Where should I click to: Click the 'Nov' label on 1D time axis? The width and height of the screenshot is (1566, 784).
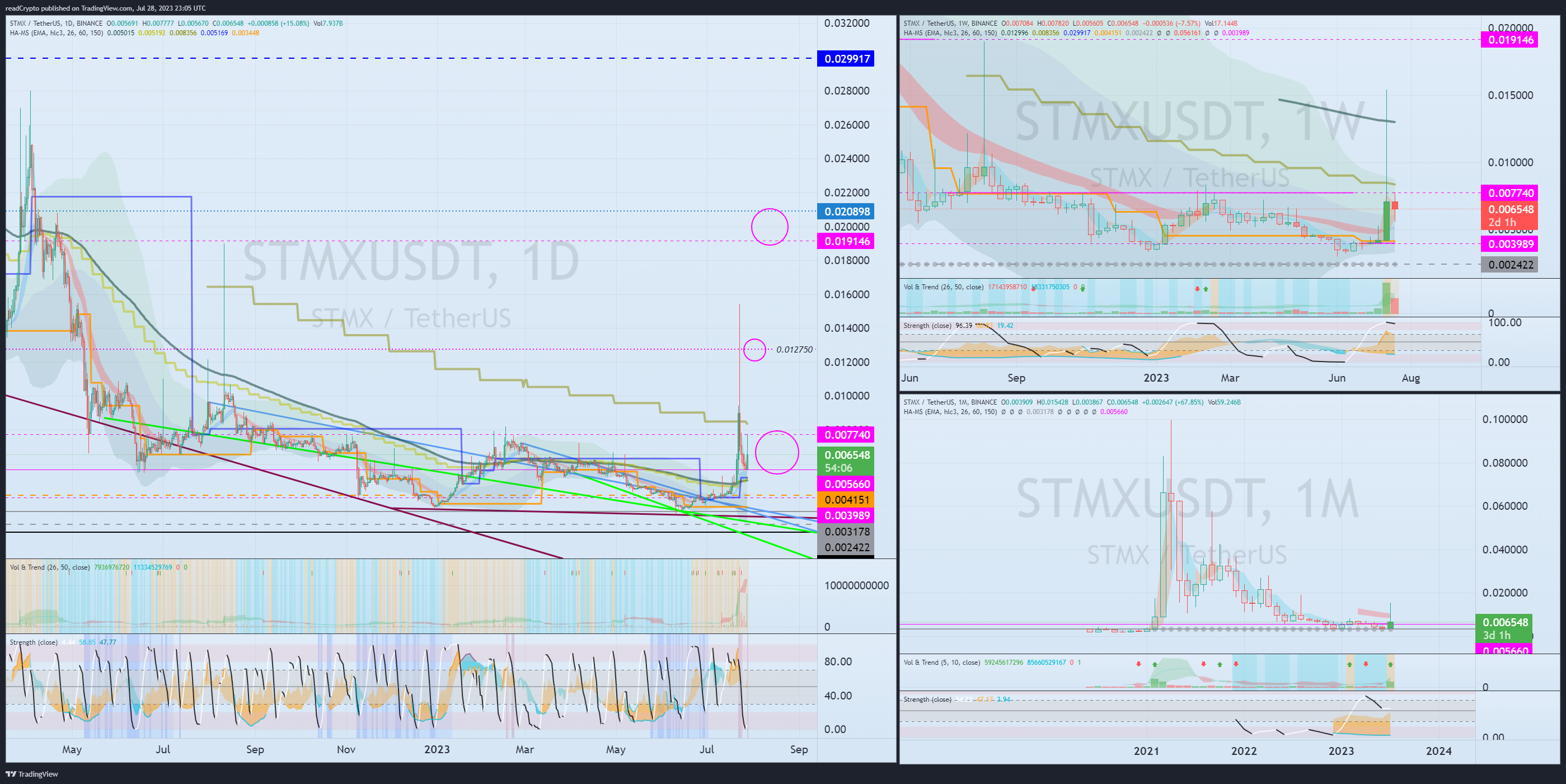[346, 749]
